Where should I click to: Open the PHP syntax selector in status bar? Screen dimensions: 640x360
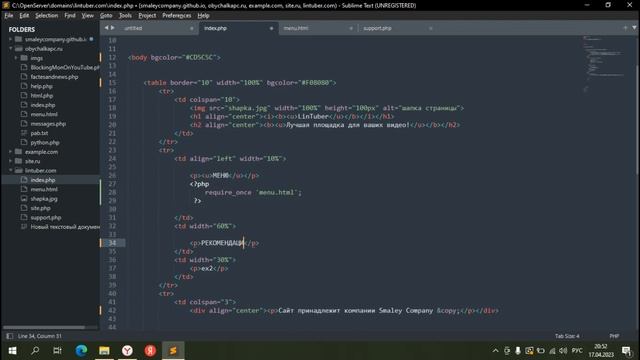point(614,336)
